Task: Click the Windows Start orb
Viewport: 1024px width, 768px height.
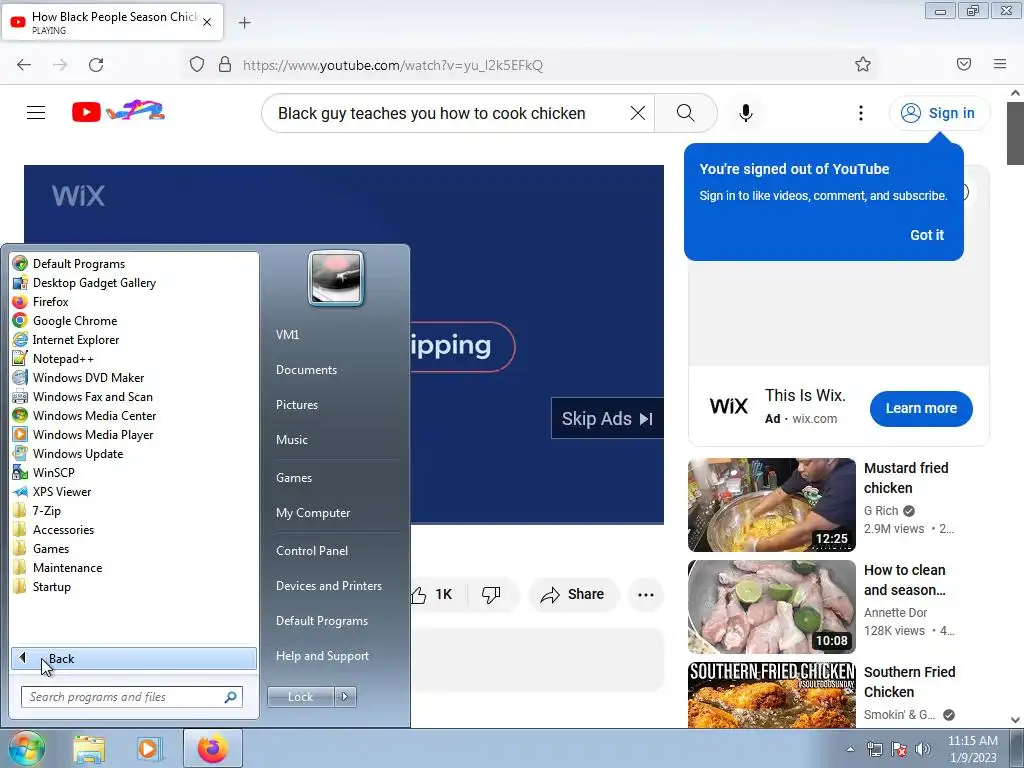Action: click(x=26, y=748)
